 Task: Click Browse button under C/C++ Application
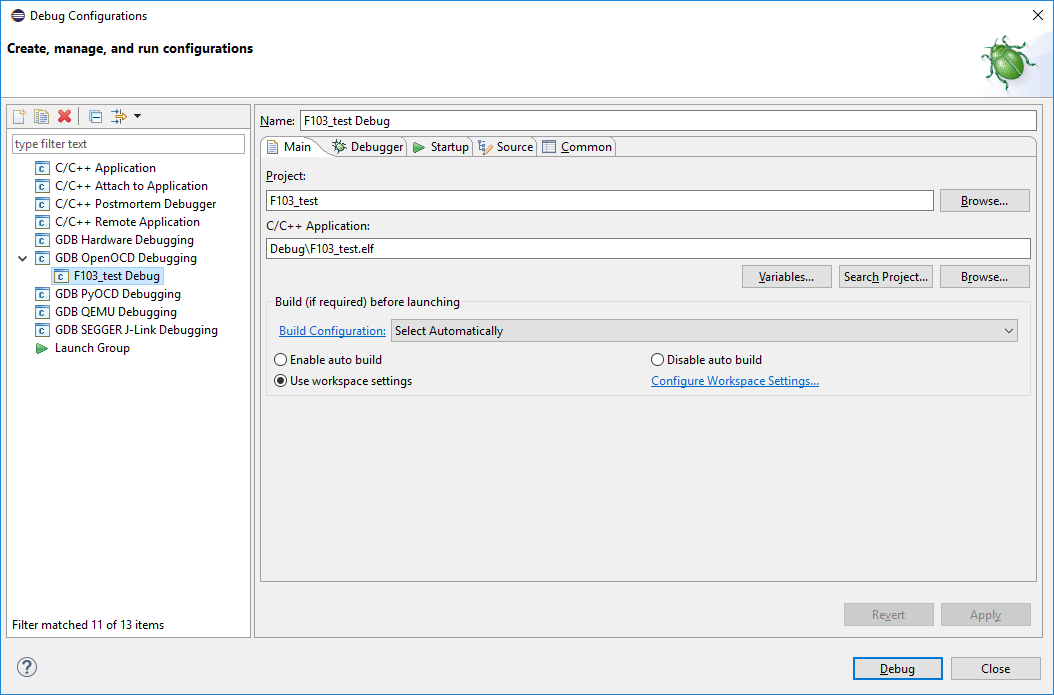[x=985, y=277]
